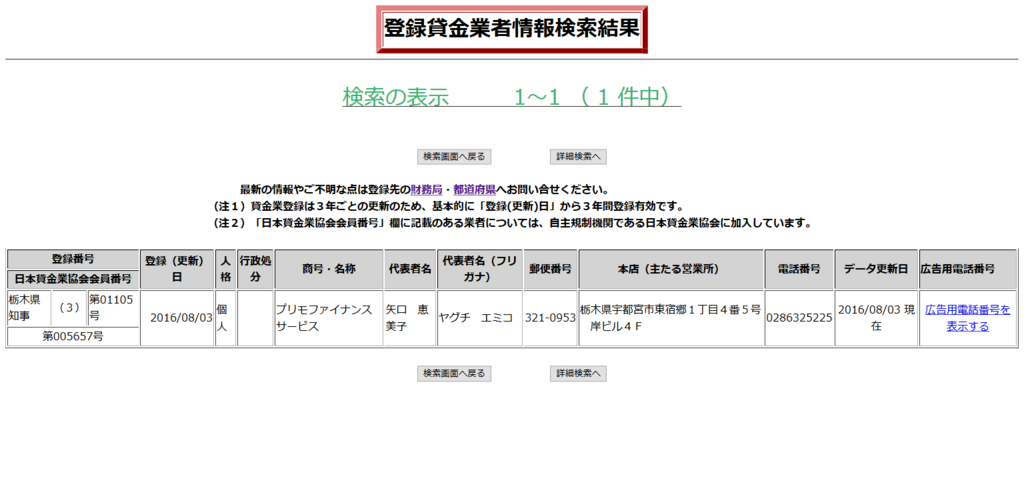Click the upper 詳細検索へ button
Screen dimensions: 1024x485
click(579, 157)
